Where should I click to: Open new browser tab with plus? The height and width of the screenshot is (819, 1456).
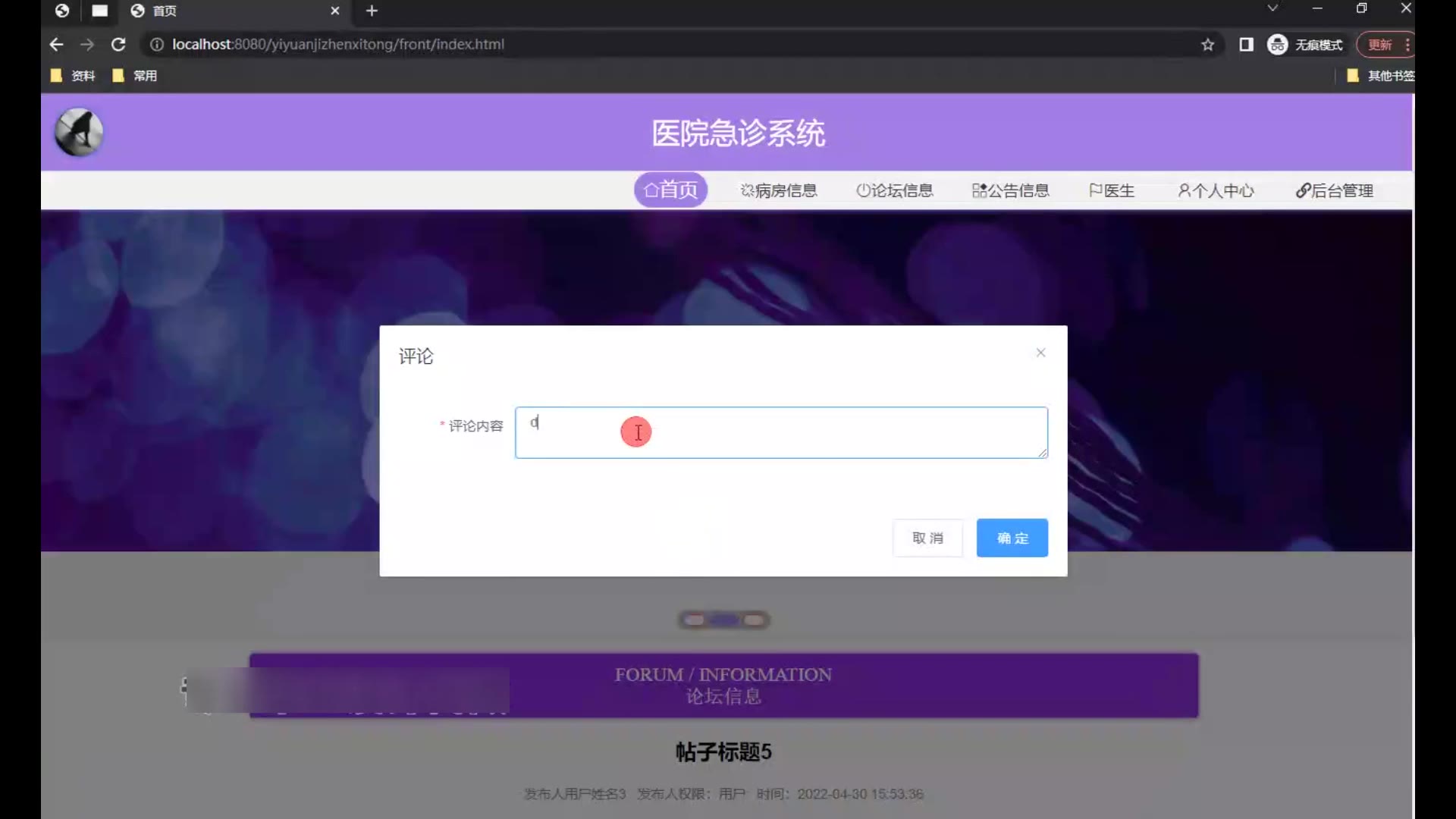(x=372, y=11)
